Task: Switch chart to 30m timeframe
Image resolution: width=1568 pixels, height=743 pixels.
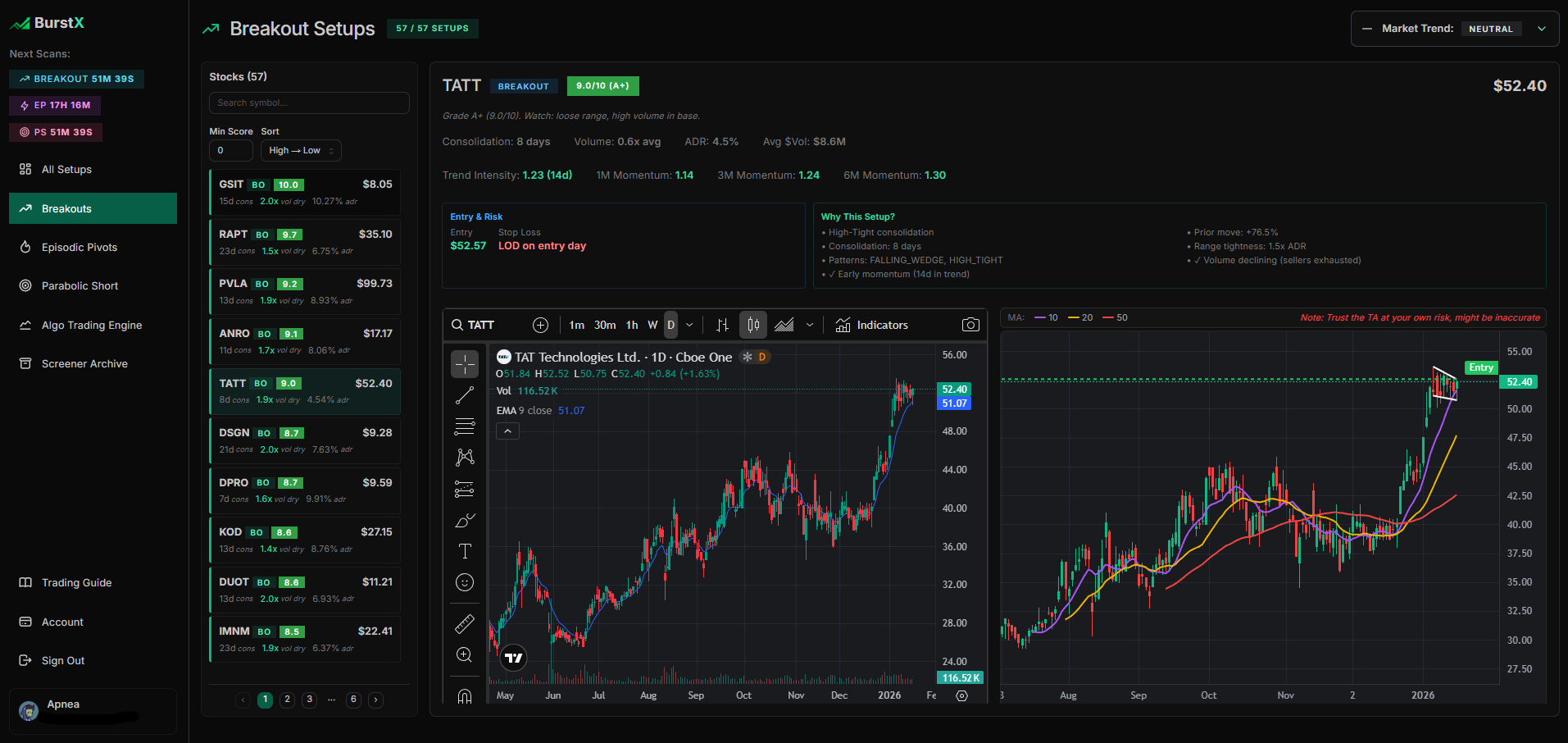Action: point(605,325)
